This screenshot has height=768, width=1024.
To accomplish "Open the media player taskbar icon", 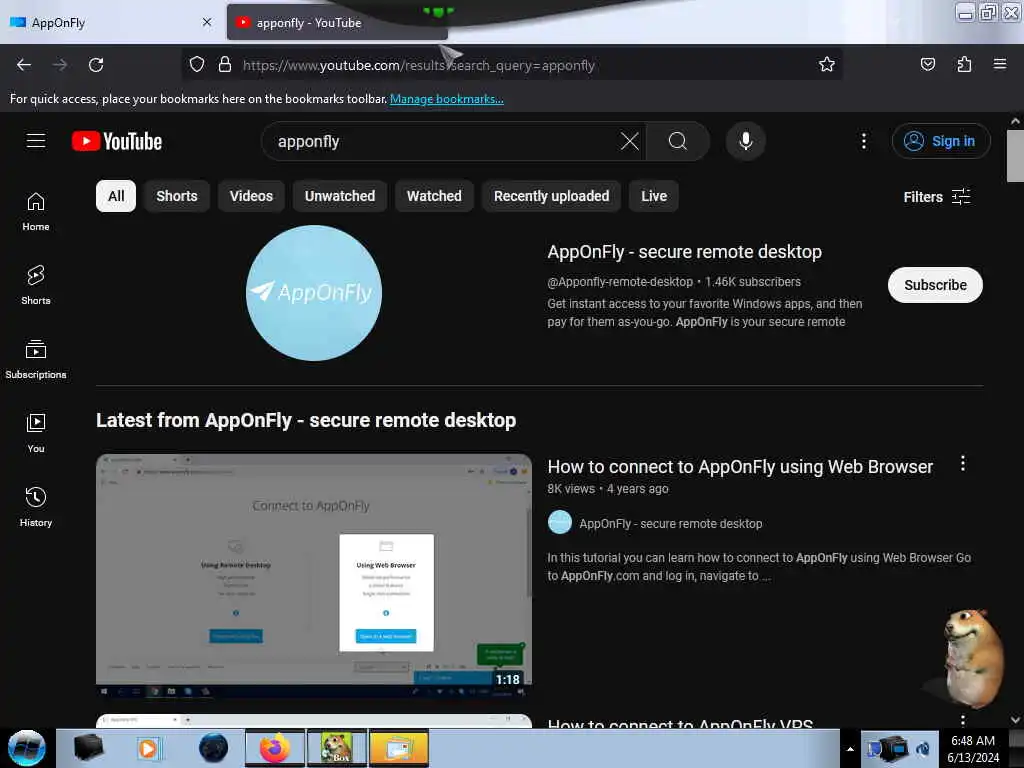I will (148, 748).
